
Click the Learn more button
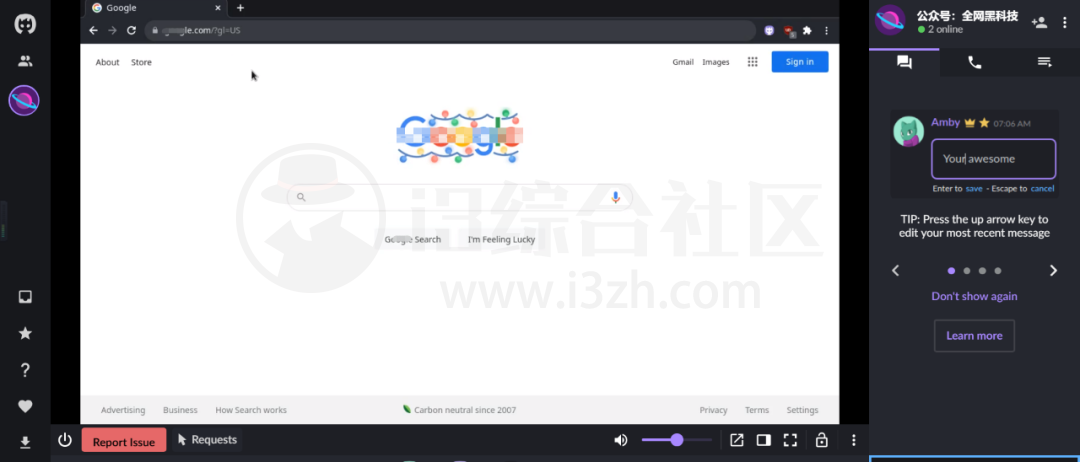click(x=974, y=336)
